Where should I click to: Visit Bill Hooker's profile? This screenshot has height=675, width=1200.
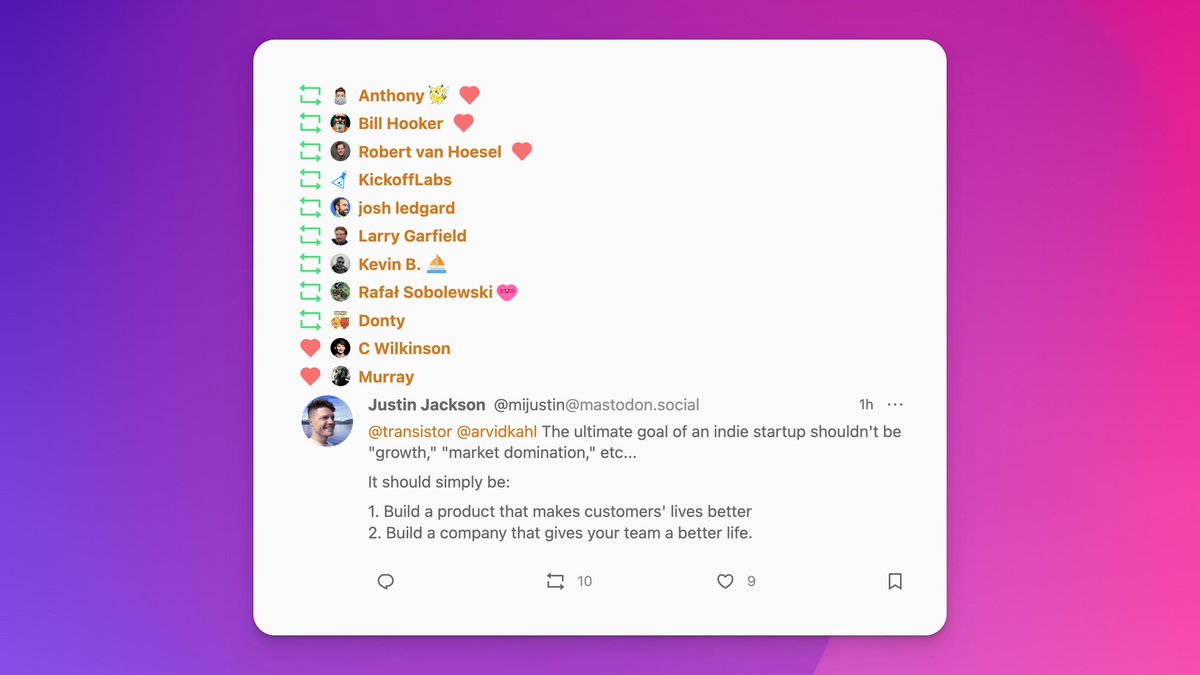[400, 124]
